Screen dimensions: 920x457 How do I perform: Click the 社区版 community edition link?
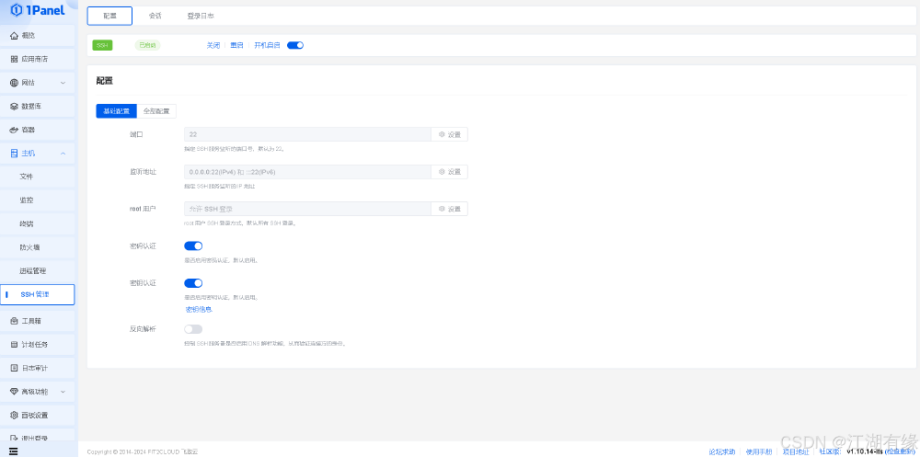click(829, 452)
